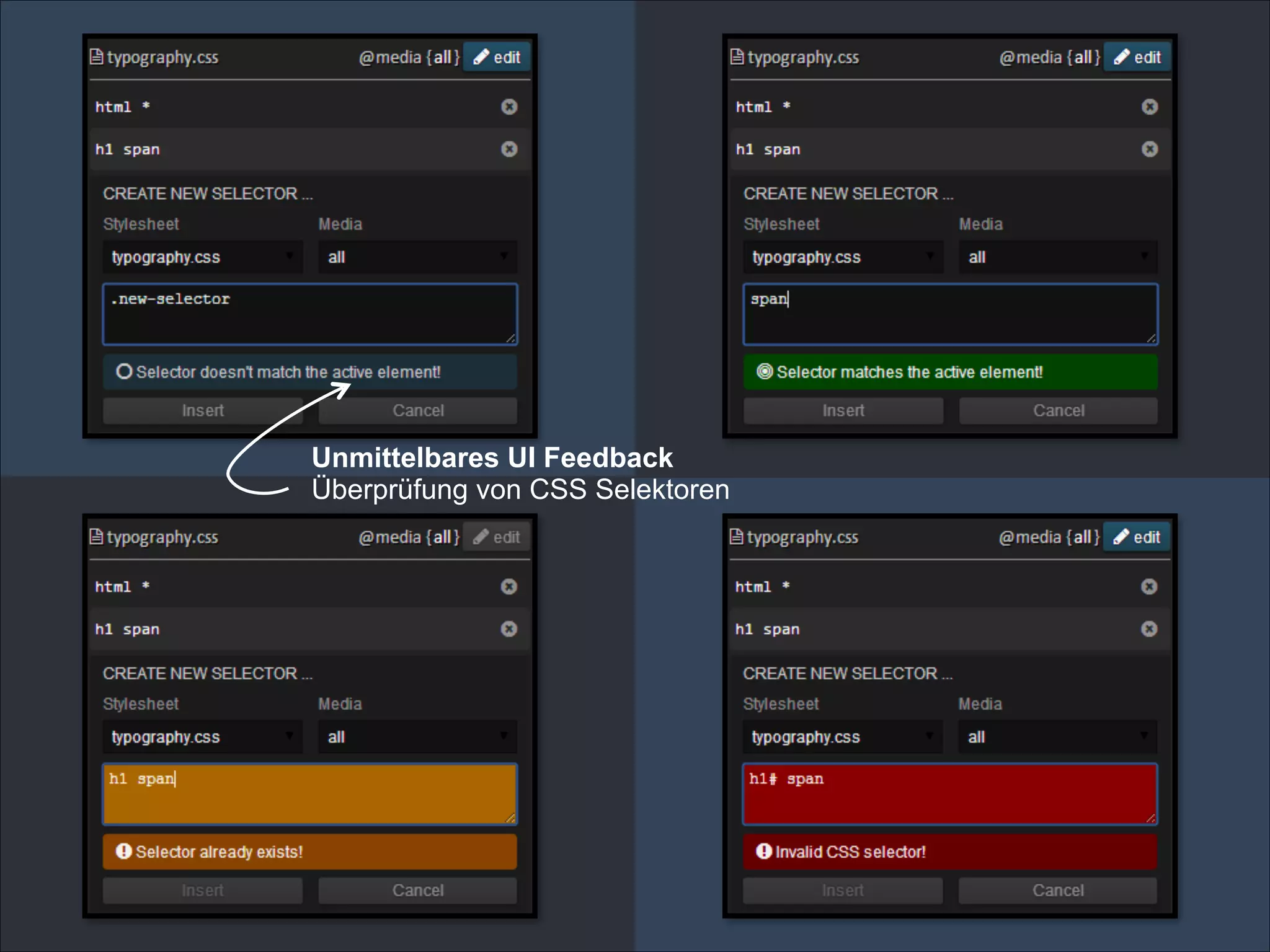This screenshot has height=952, width=1270.
Task: Click edit pencil button in bottom-right panel
Action: [1137, 537]
